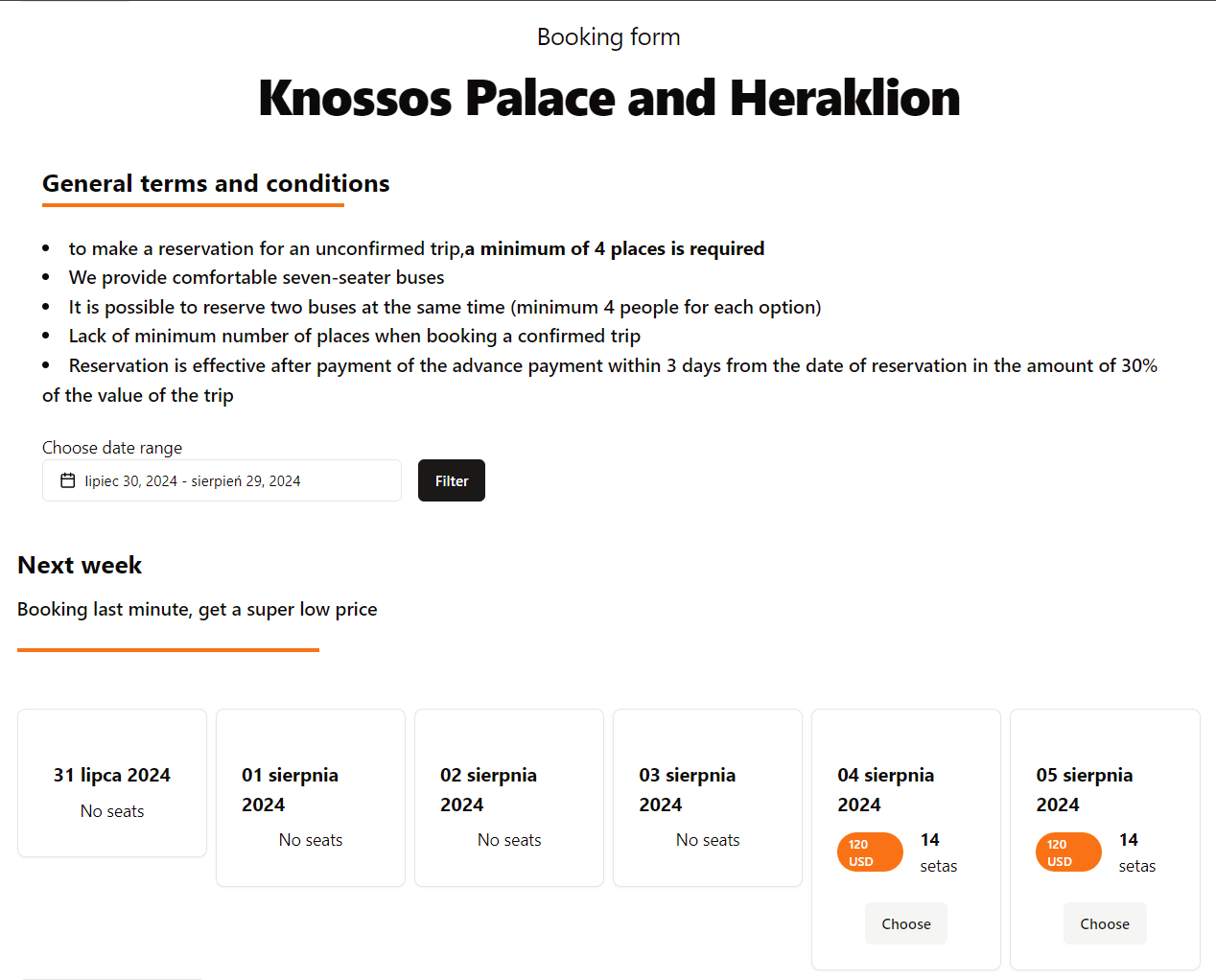
Task: Click the No seats label for 02 sierpnia
Action: (508, 839)
